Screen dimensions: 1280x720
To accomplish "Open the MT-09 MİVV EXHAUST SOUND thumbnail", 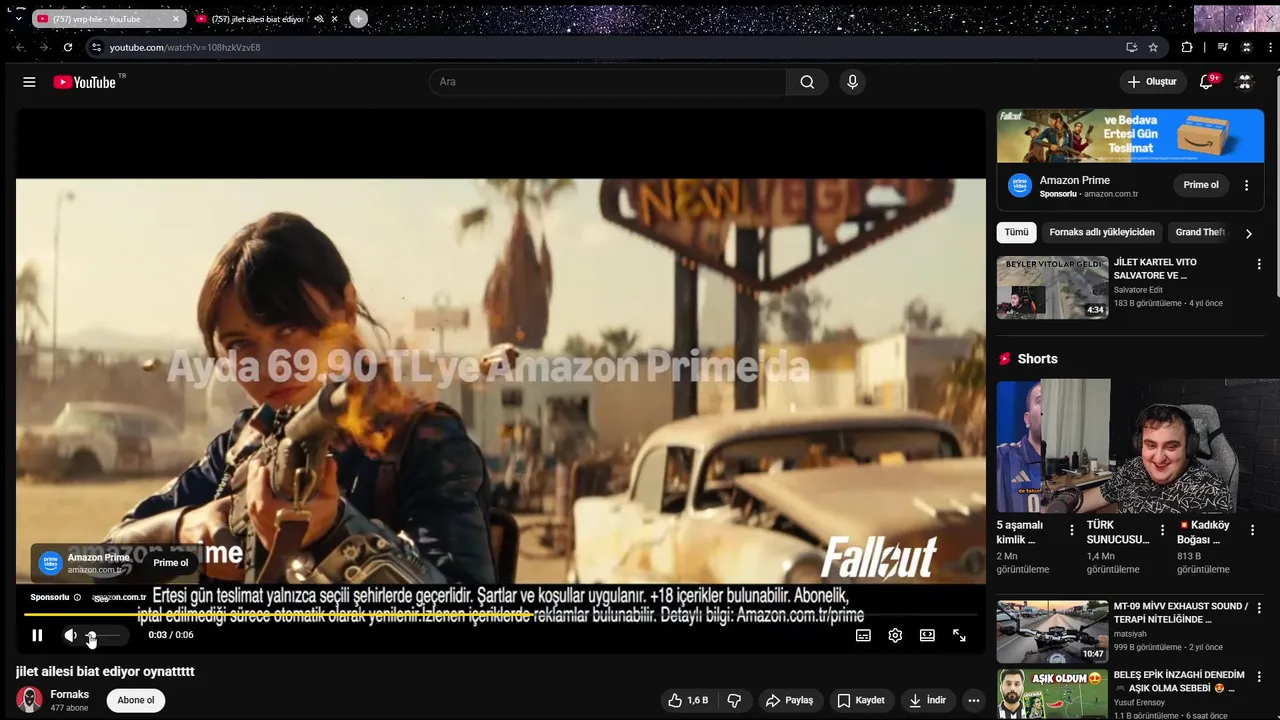I will click(1052, 631).
